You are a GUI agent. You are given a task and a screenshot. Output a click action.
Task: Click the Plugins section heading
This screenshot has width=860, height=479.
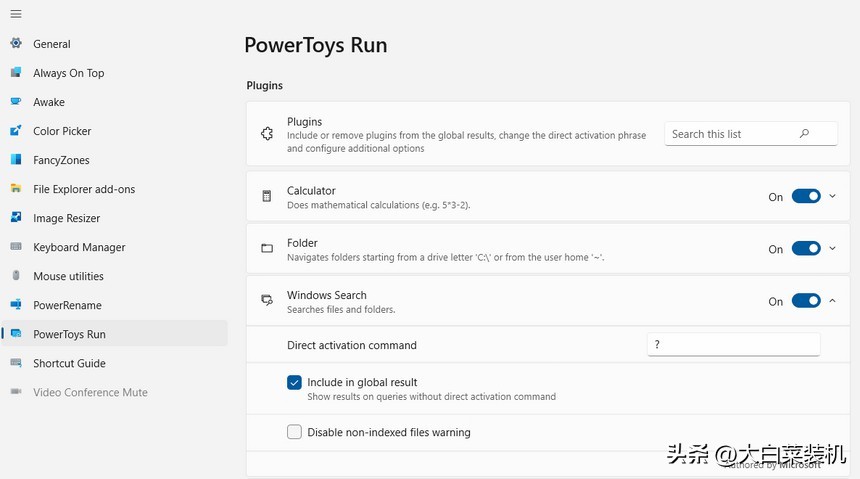(264, 85)
